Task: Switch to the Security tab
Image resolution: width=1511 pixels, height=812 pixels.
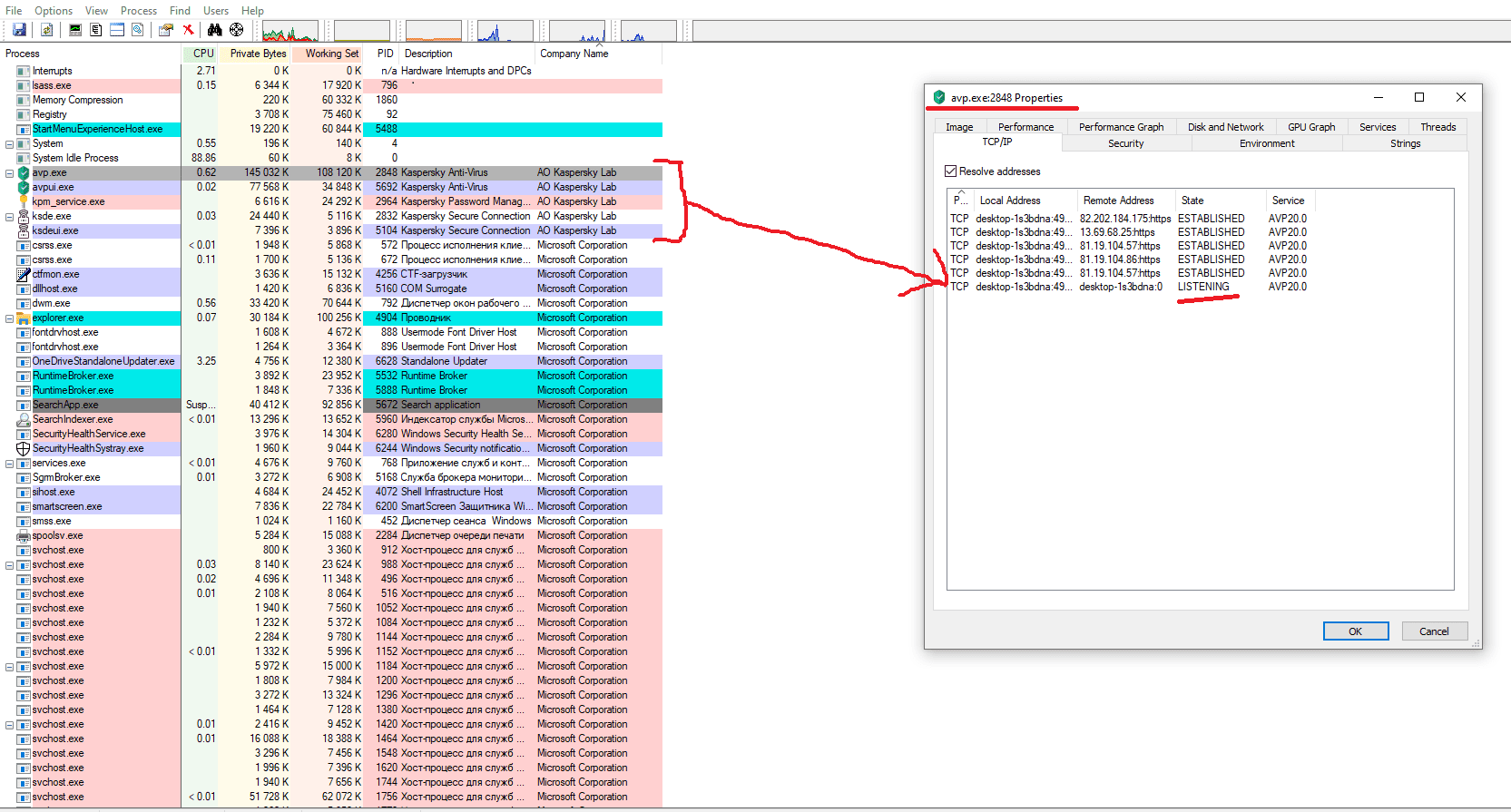Action: click(1125, 143)
